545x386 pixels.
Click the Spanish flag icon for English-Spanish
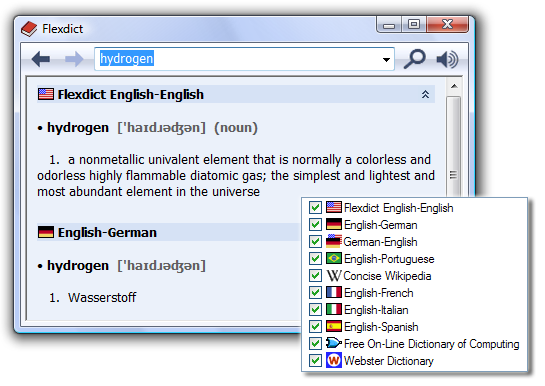click(x=334, y=326)
